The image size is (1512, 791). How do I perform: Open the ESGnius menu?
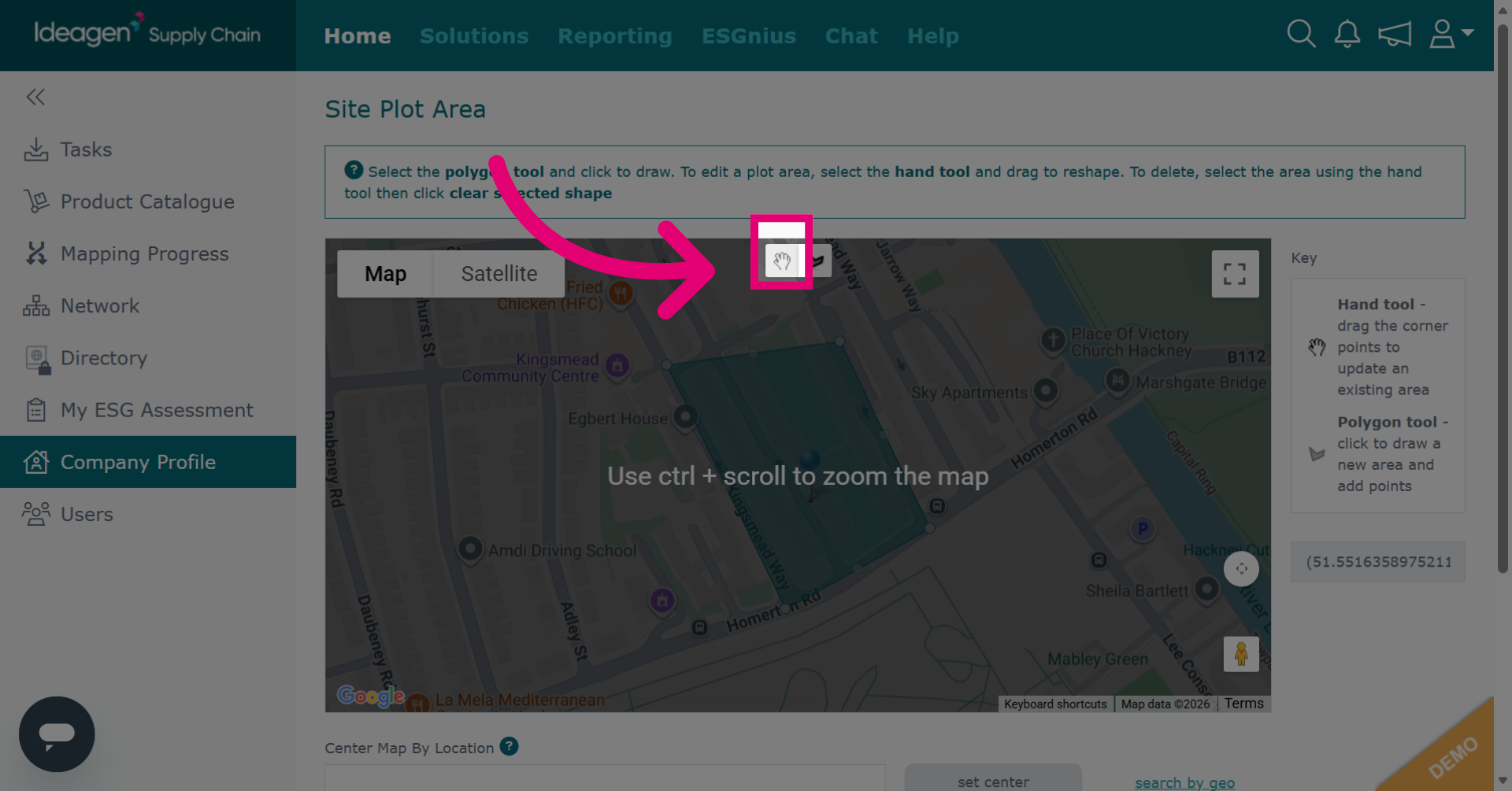(x=749, y=35)
